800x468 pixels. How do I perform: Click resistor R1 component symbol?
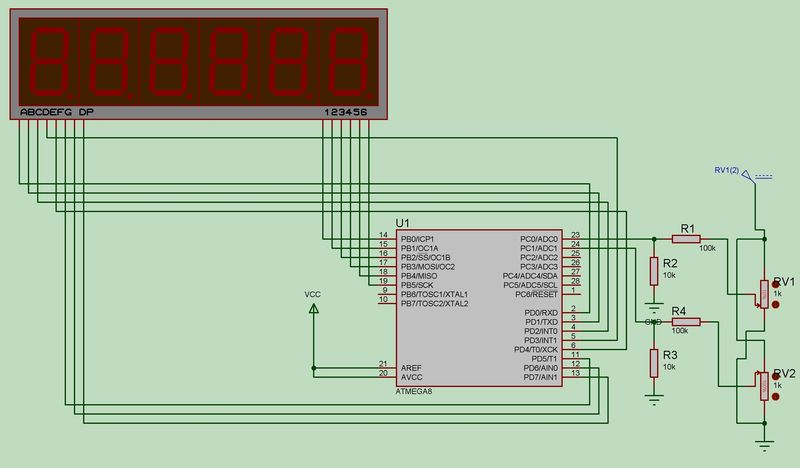686,239
